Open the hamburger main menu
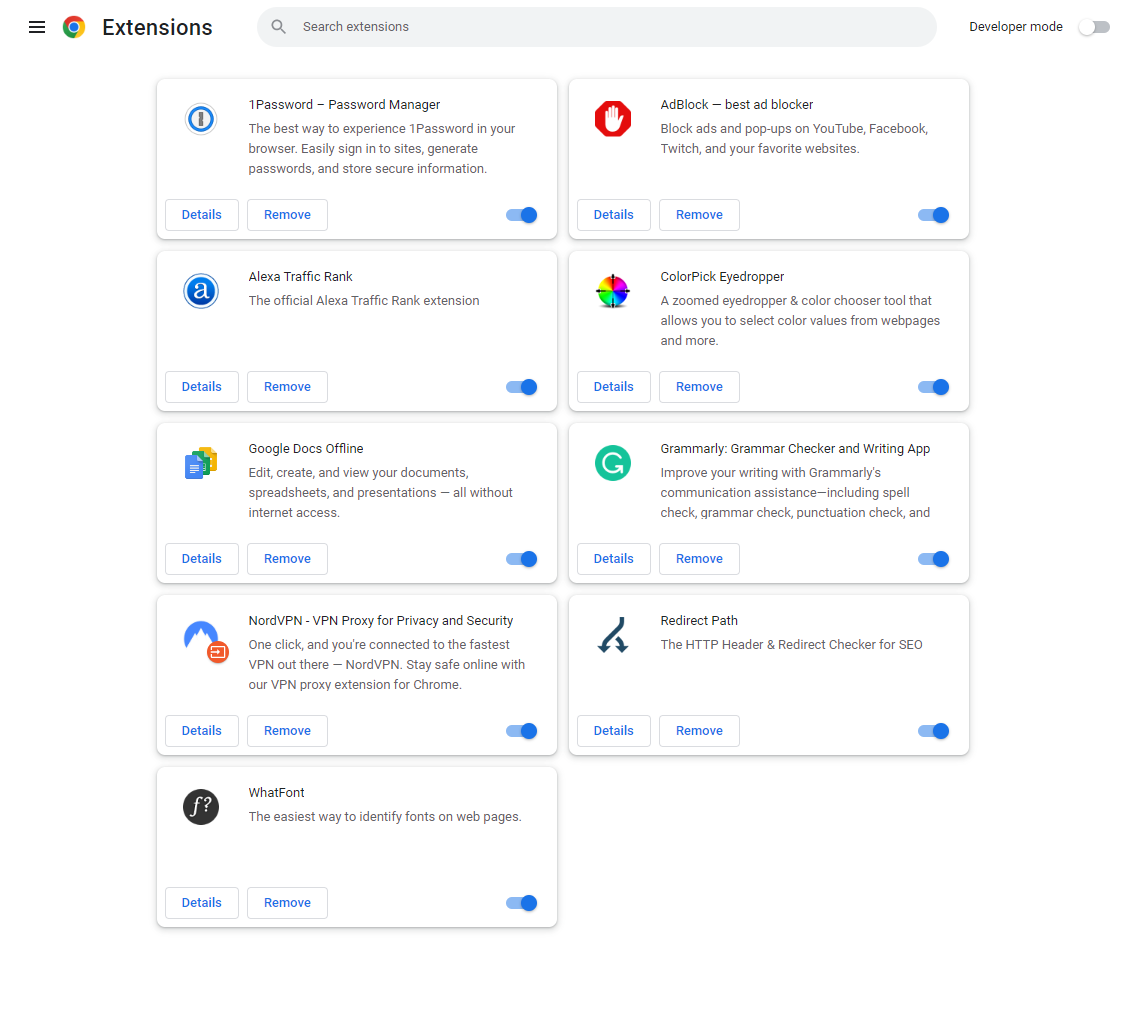1125x1020 pixels. pos(37,27)
